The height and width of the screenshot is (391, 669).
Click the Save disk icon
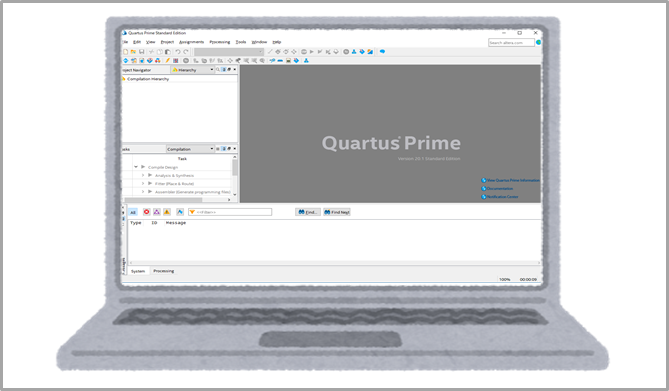[141, 52]
